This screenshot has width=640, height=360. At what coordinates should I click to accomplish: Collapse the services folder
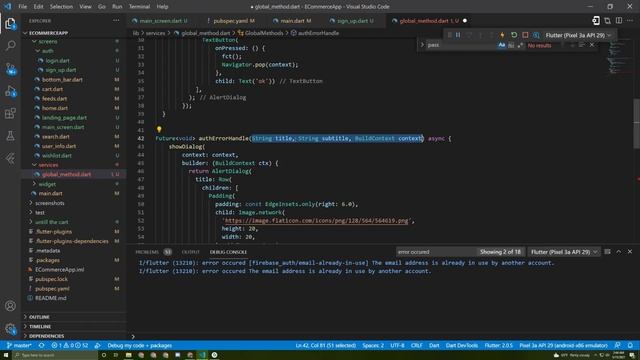(34, 165)
